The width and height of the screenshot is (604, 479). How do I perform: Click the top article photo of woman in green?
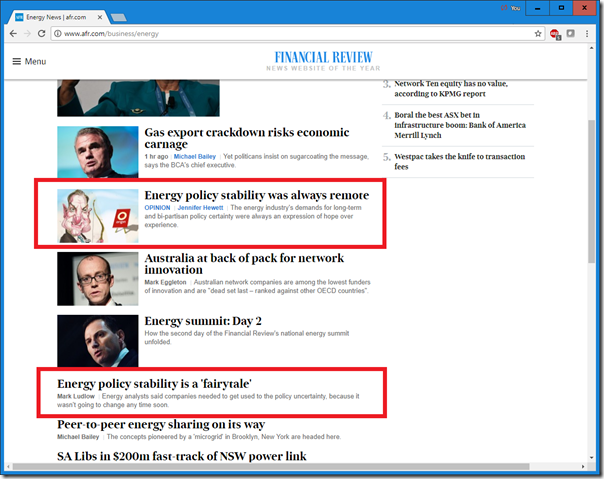coord(138,98)
